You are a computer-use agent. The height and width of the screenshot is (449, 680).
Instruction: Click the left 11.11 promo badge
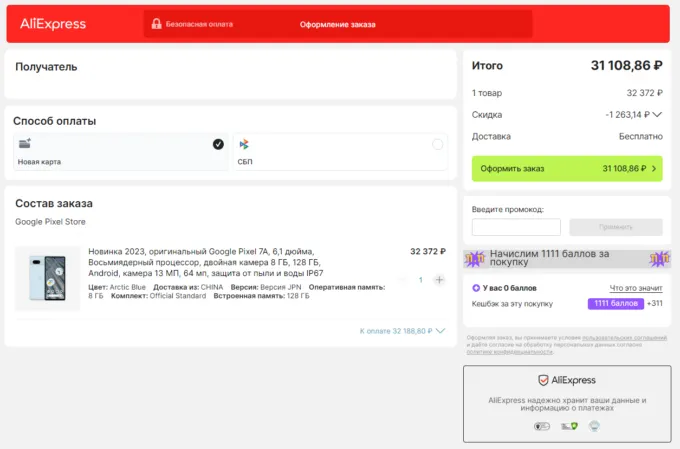[476, 259]
